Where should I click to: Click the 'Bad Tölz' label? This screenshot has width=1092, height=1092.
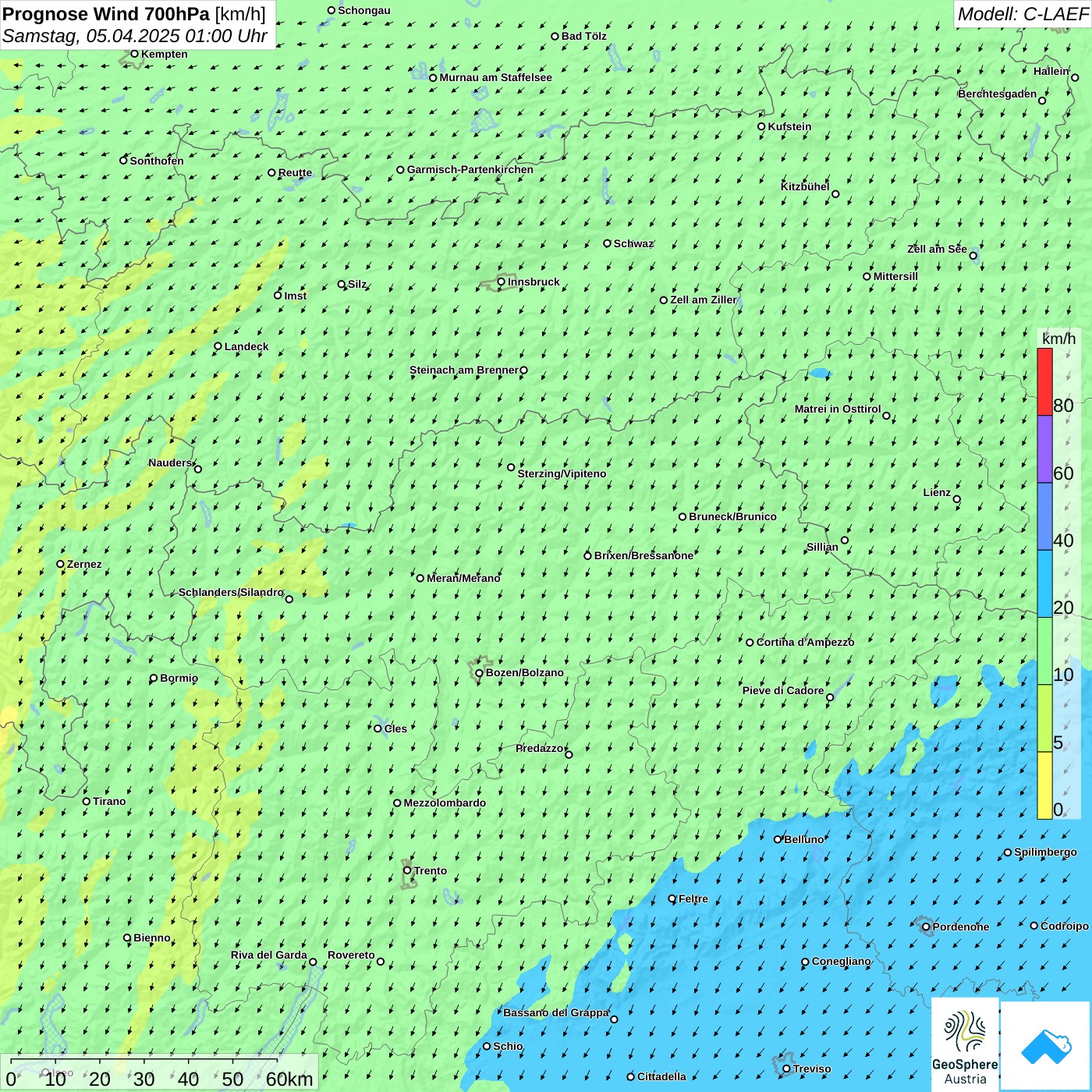pos(583,36)
